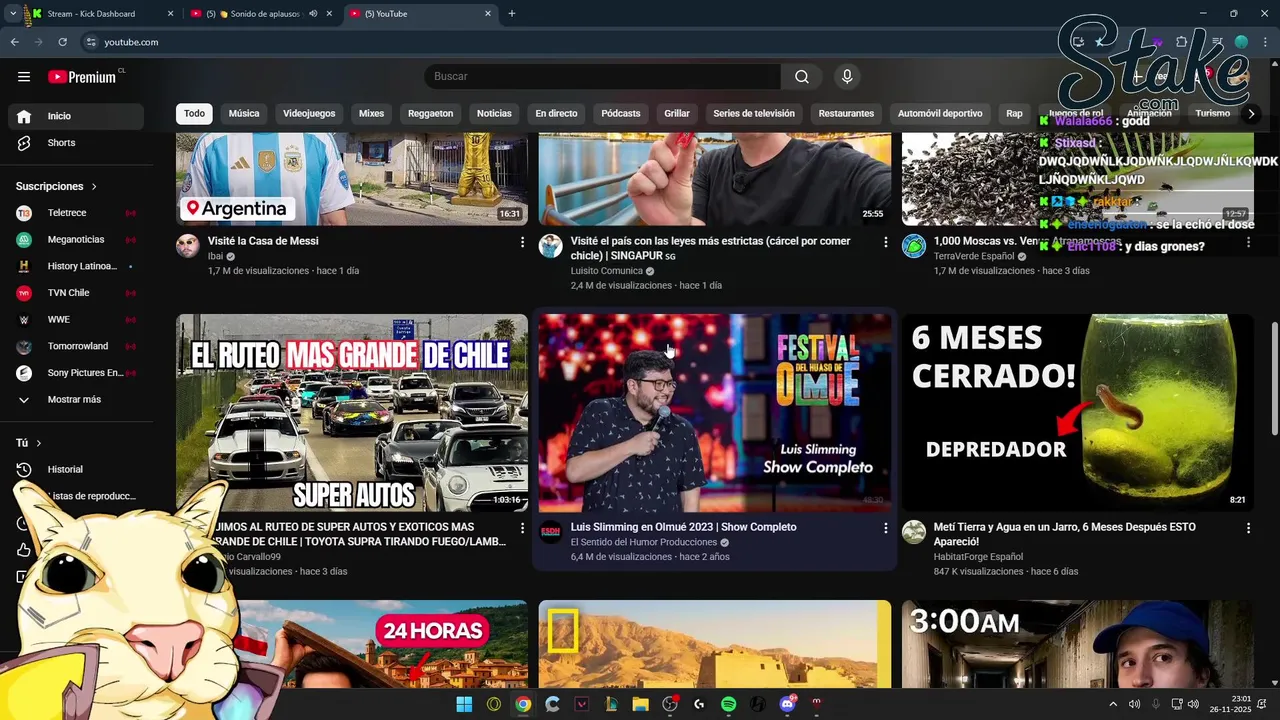Select the Videojuegos filter chip
Image resolution: width=1280 pixels, height=720 pixels.
[x=309, y=114]
